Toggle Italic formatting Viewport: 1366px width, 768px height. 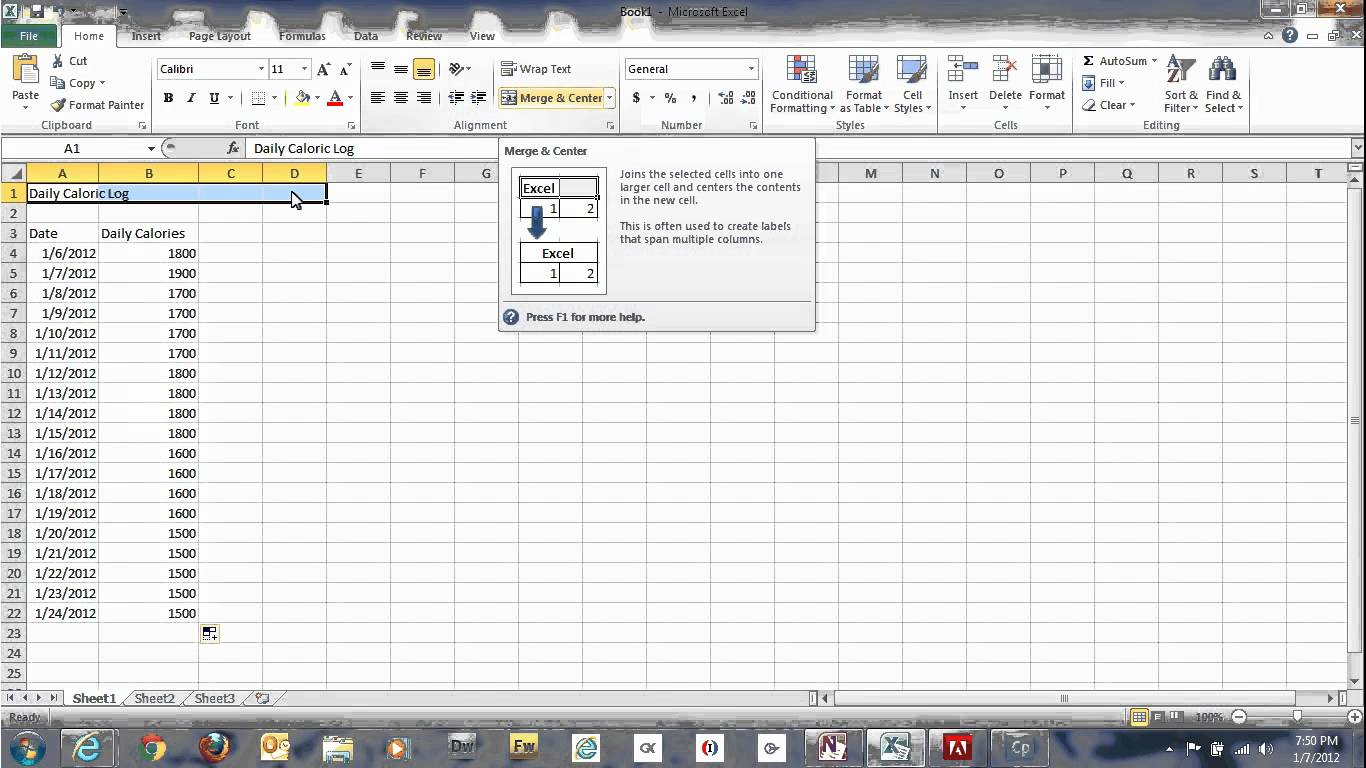tap(191, 98)
